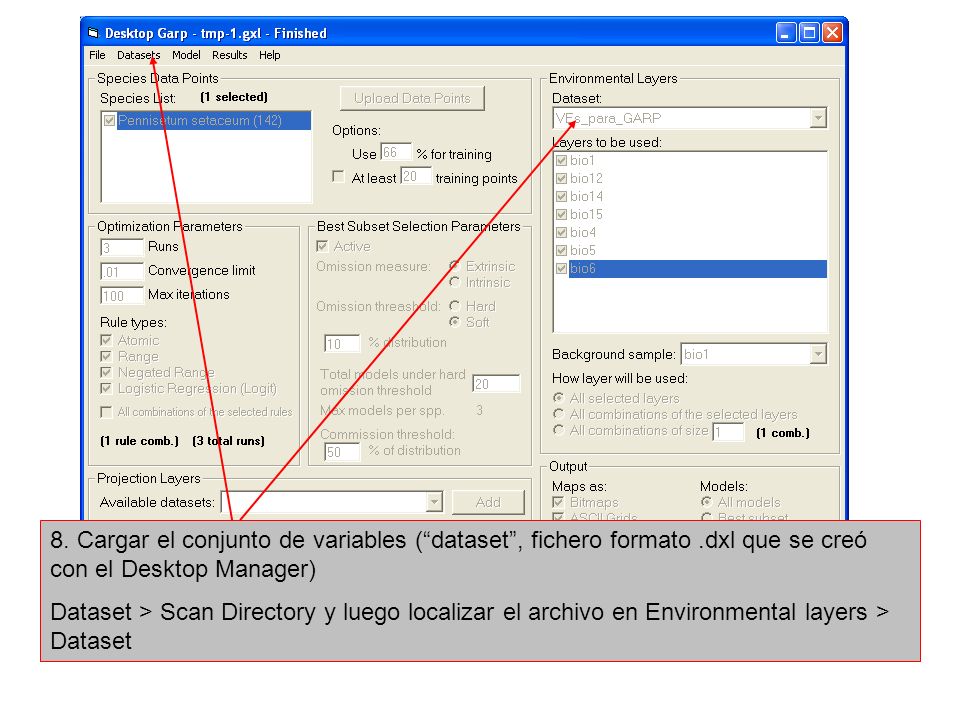The height and width of the screenshot is (720, 960).
Task: Open the environmental Dataset dropdown
Action: pyautogui.click(x=818, y=118)
